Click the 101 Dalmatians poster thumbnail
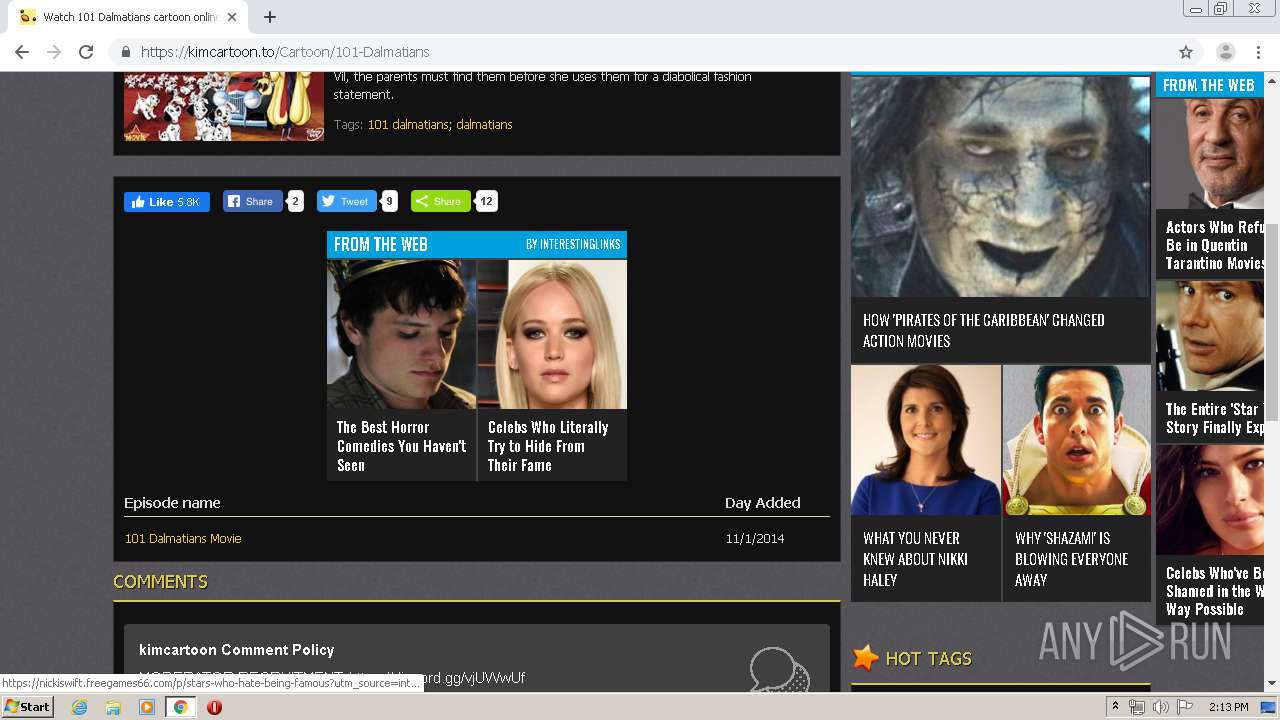This screenshot has width=1280, height=720. coord(224,106)
